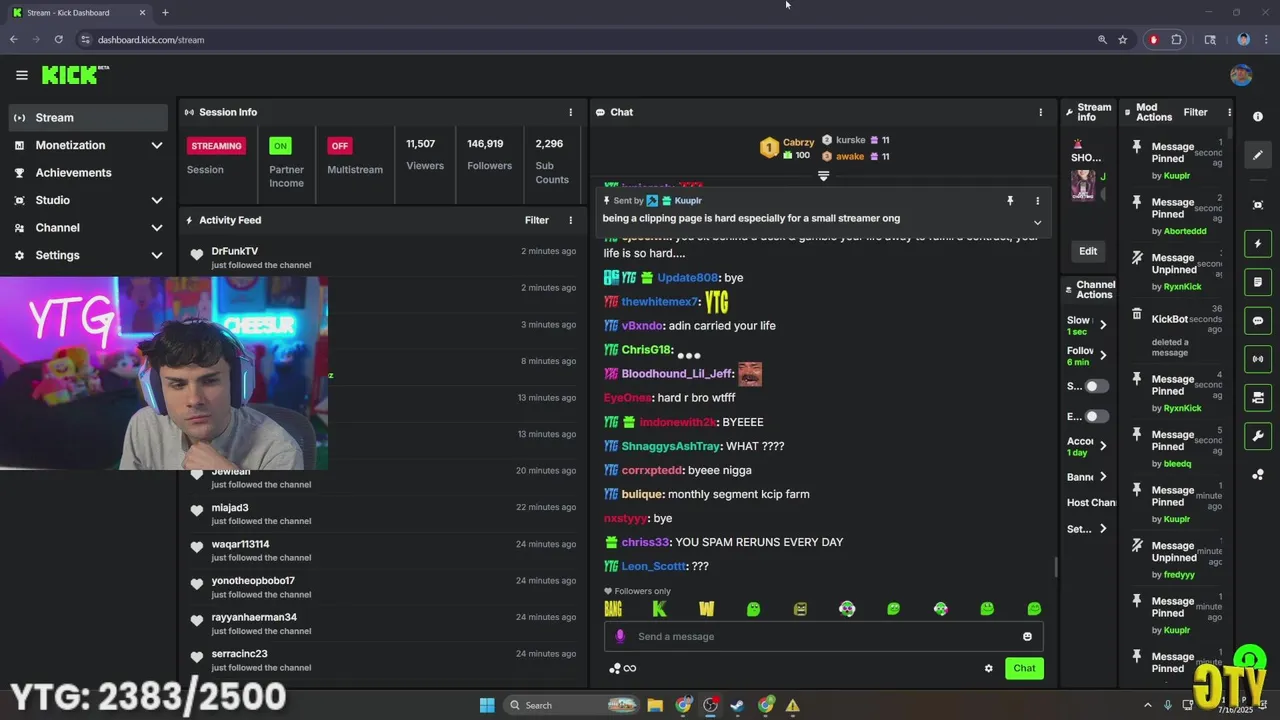
Task: Click the camera icon in right rail
Action: (x=1258, y=398)
